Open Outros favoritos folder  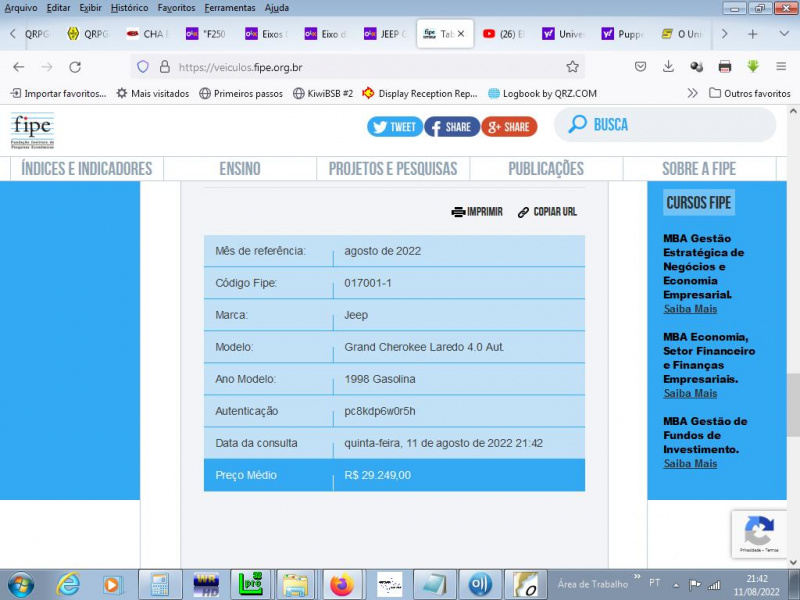(x=750, y=93)
